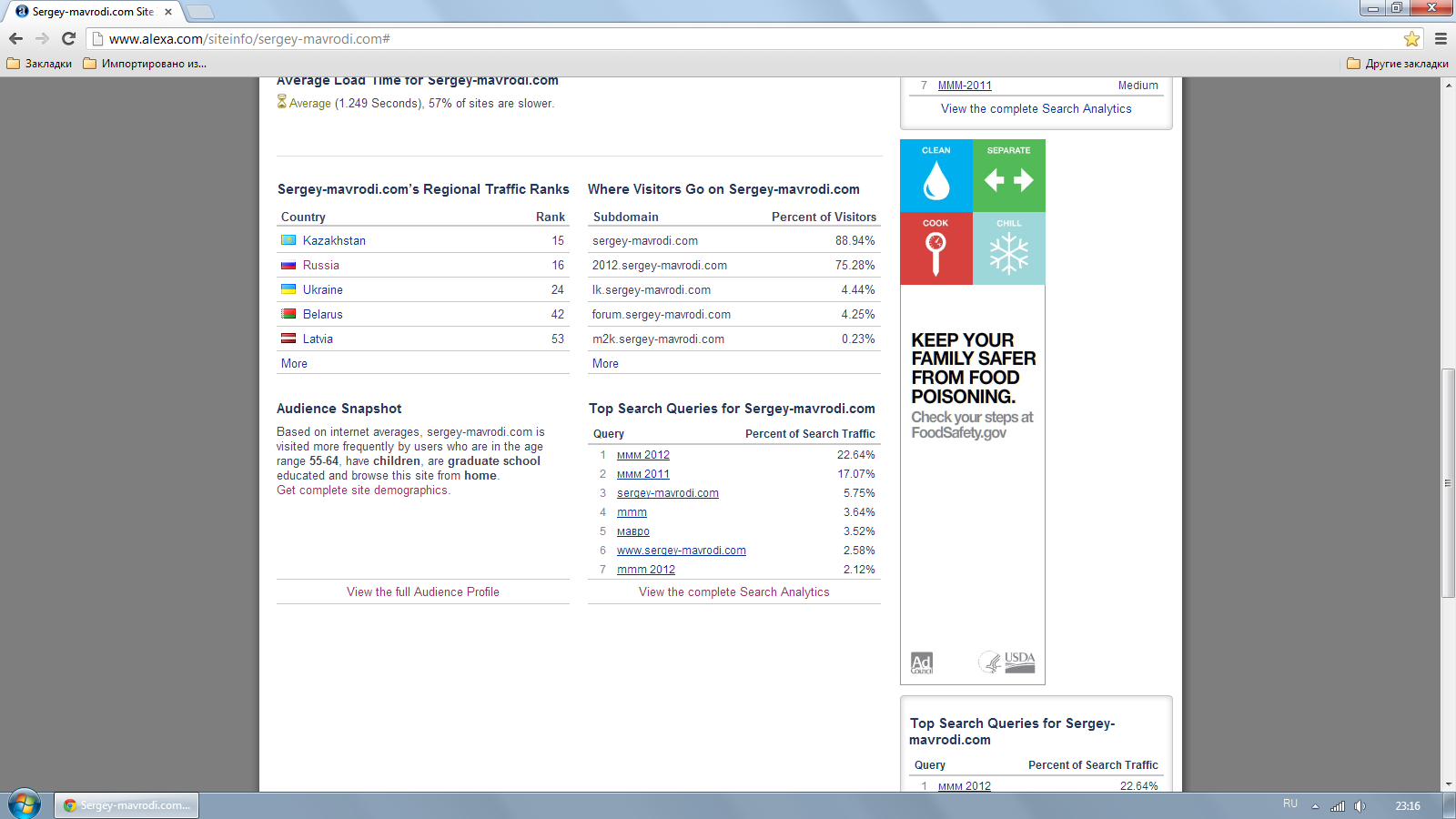Open the Russia country link

tap(320, 265)
